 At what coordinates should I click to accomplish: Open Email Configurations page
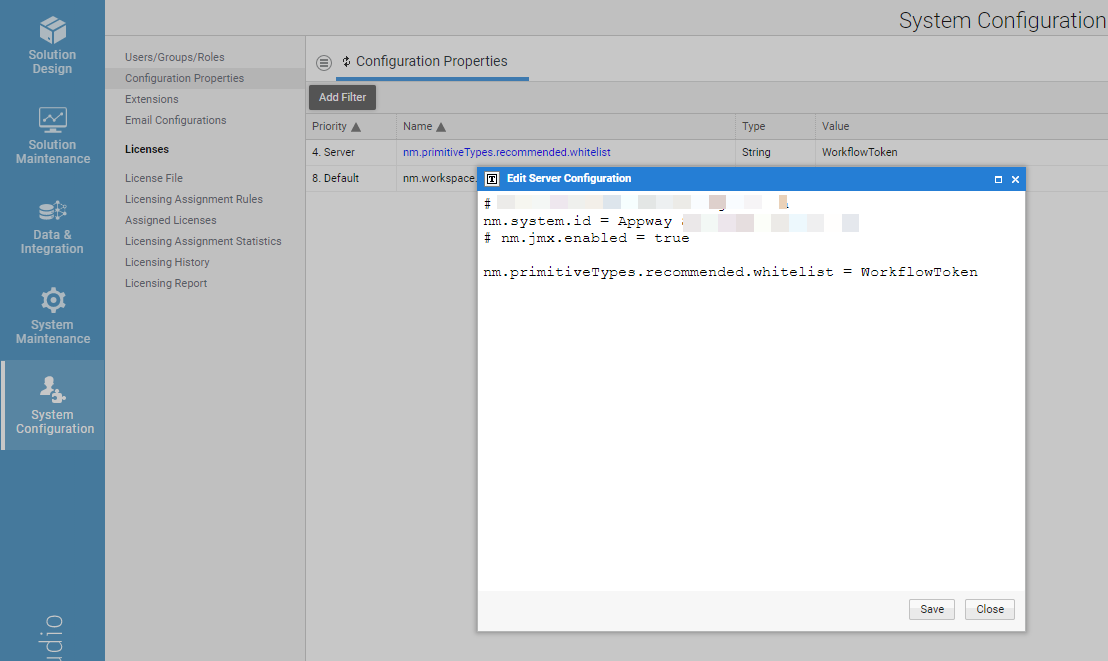tap(175, 120)
